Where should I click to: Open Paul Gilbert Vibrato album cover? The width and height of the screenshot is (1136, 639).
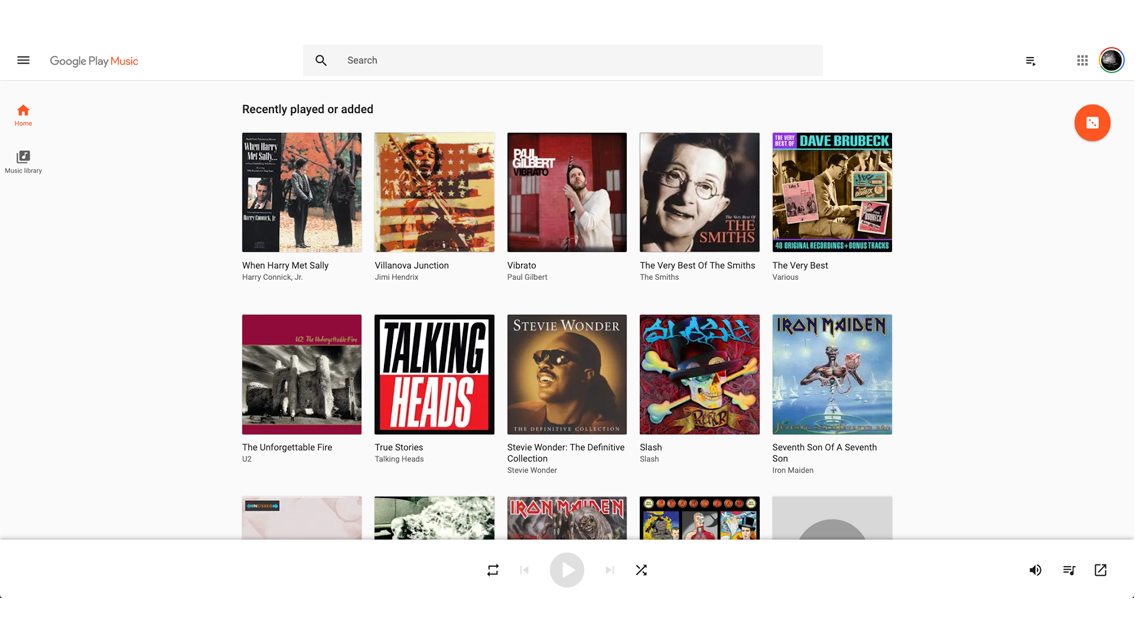567,192
